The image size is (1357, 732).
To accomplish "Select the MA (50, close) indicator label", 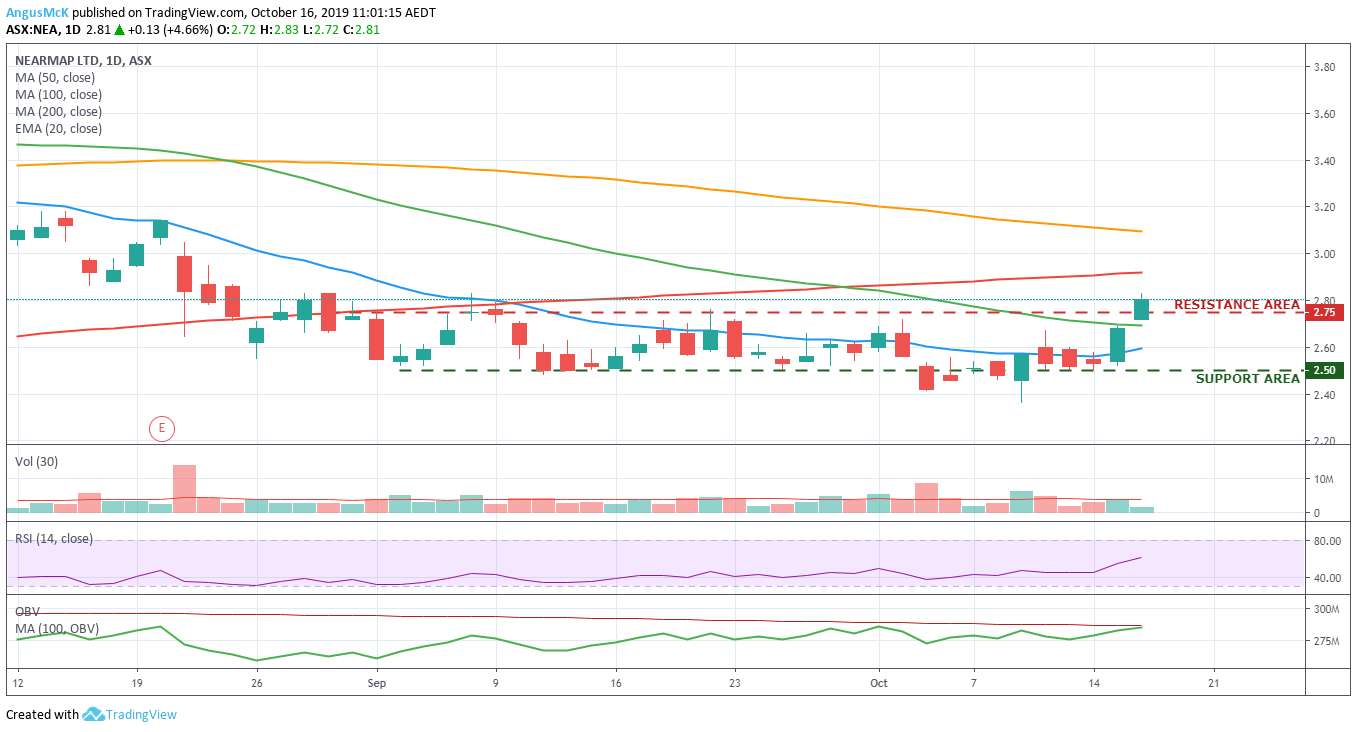I will click(x=55, y=77).
